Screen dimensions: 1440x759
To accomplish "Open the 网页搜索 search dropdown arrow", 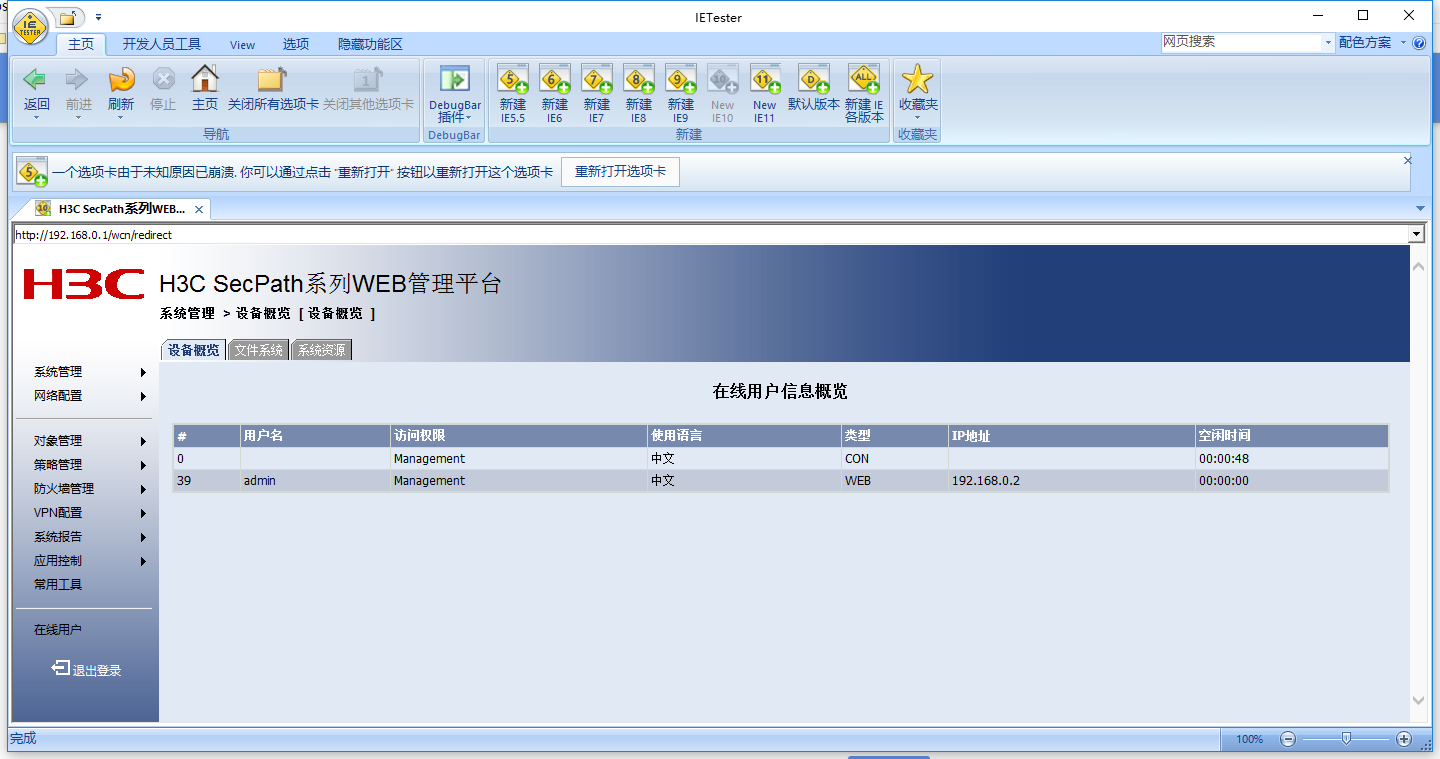I will (x=1328, y=42).
